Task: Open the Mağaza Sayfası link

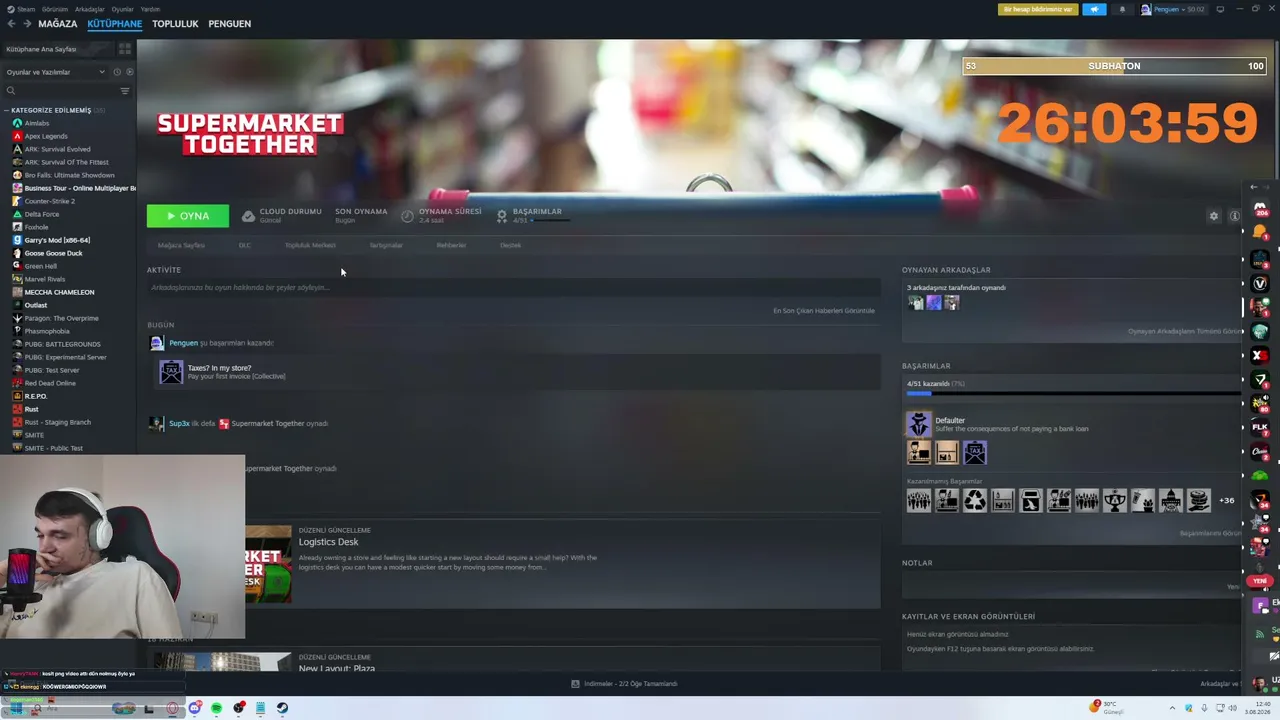Action: tap(181, 245)
